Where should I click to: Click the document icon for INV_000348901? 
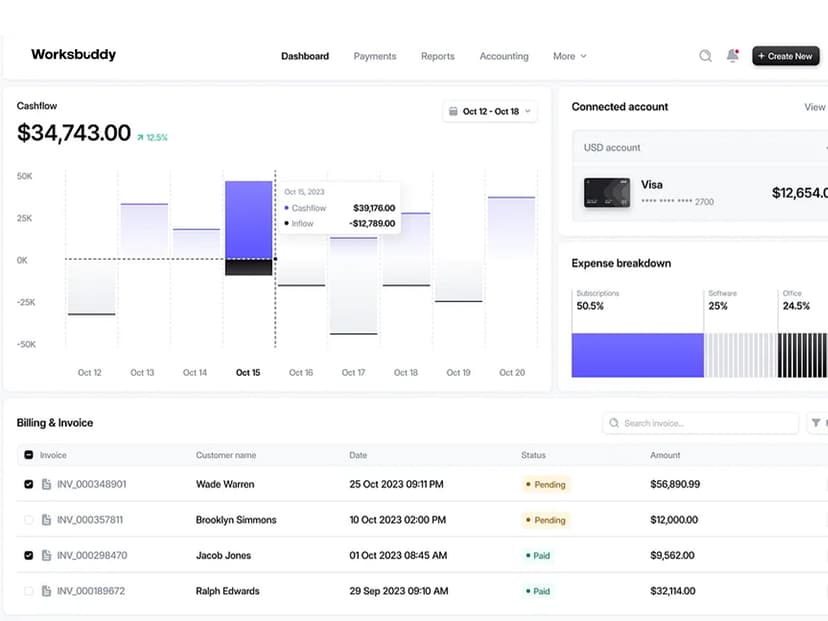(46, 484)
